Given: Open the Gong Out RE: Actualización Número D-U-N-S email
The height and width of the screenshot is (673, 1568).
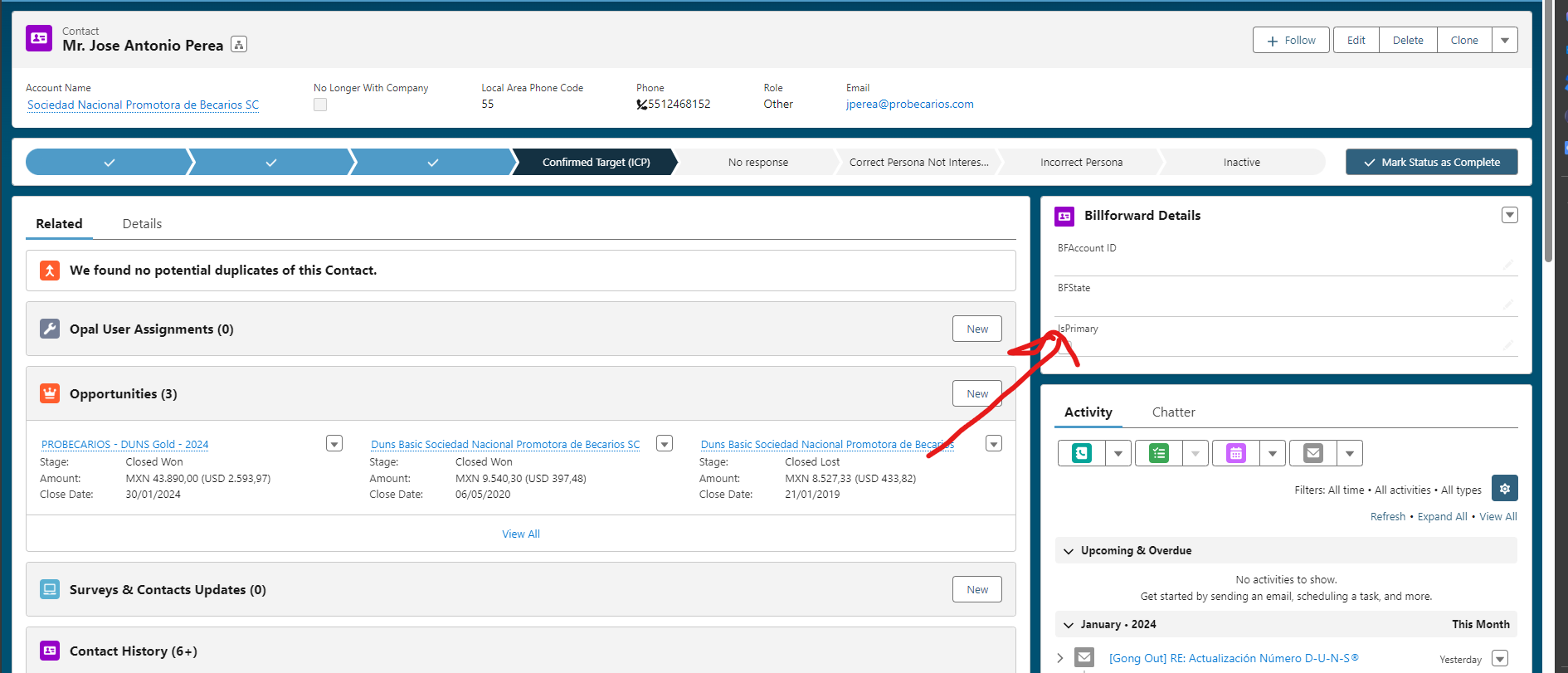Looking at the screenshot, I should (1234, 658).
